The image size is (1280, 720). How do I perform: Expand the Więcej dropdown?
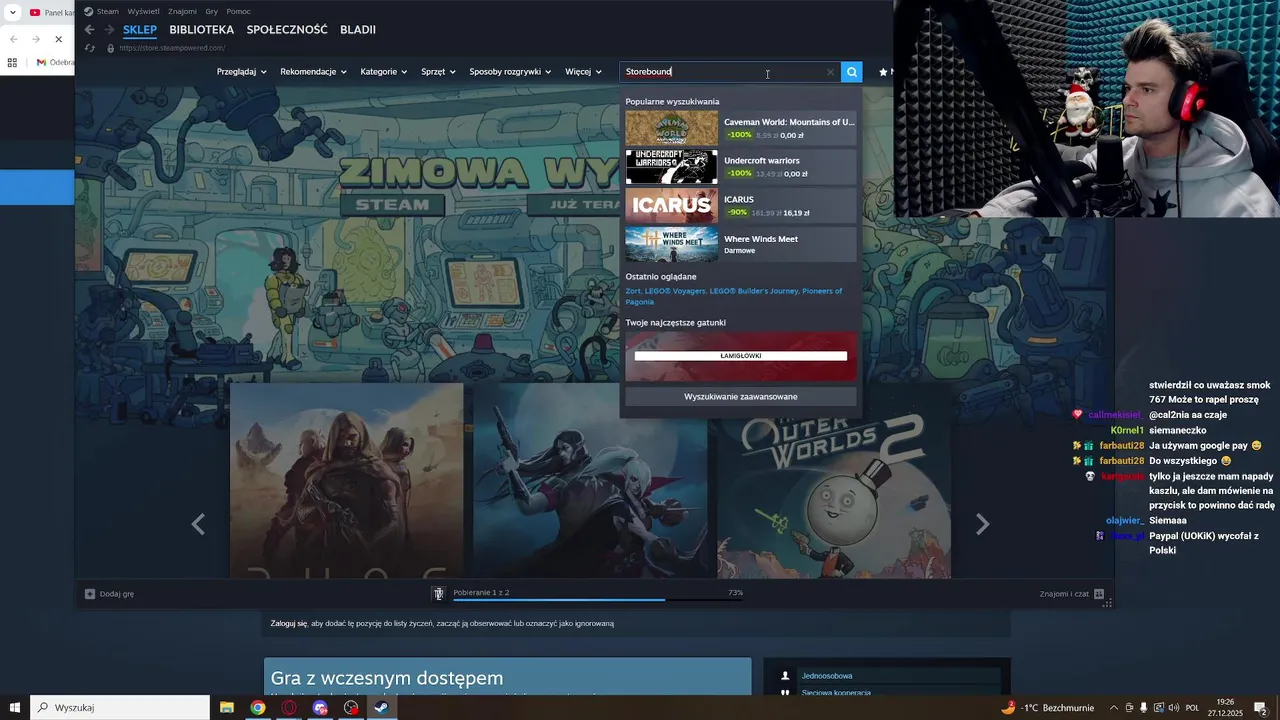[584, 72]
